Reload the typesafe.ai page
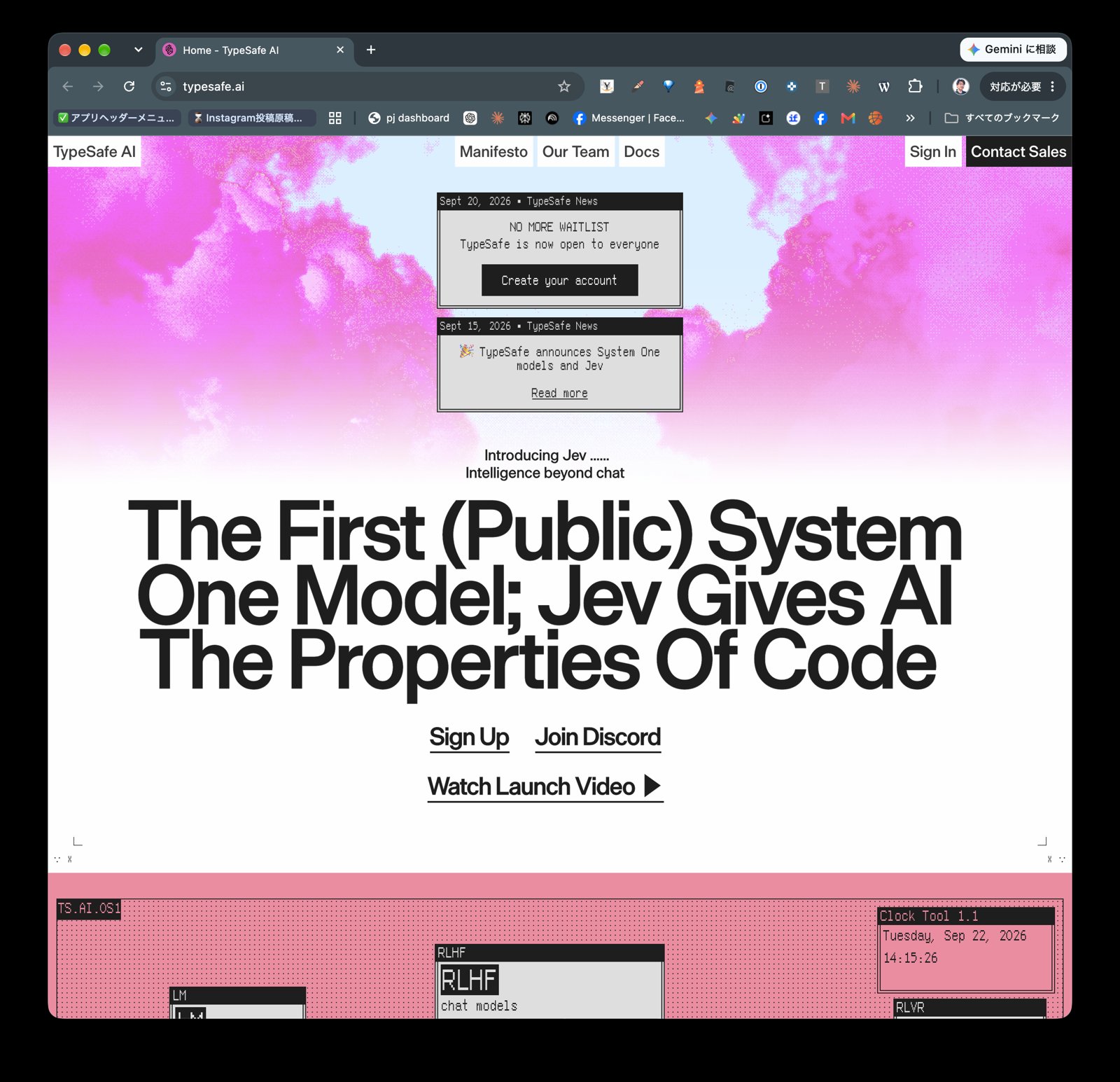Screen dimensions: 1120x1082 129,86
